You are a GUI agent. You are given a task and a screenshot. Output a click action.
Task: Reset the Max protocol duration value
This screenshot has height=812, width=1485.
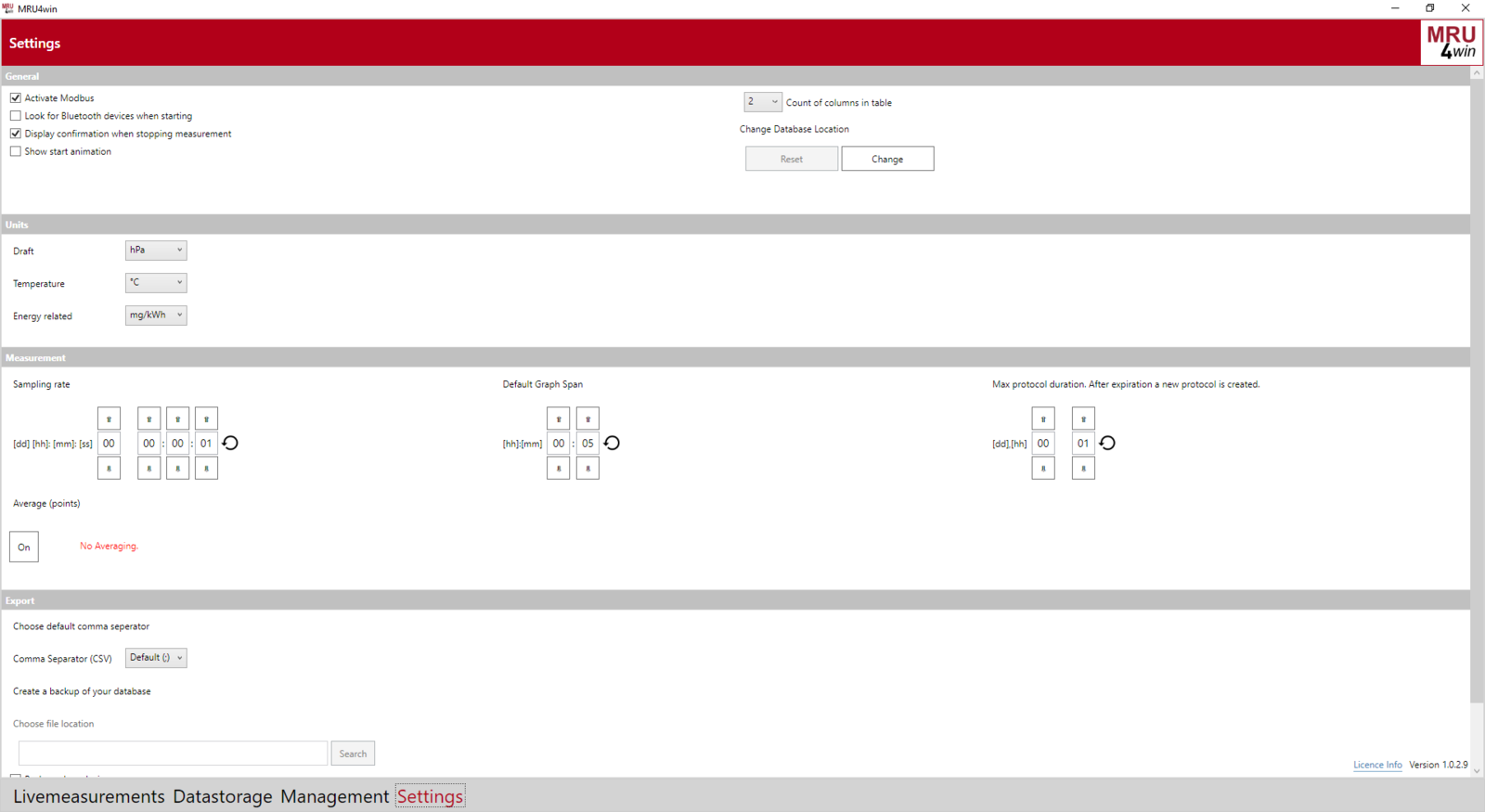[1107, 444]
